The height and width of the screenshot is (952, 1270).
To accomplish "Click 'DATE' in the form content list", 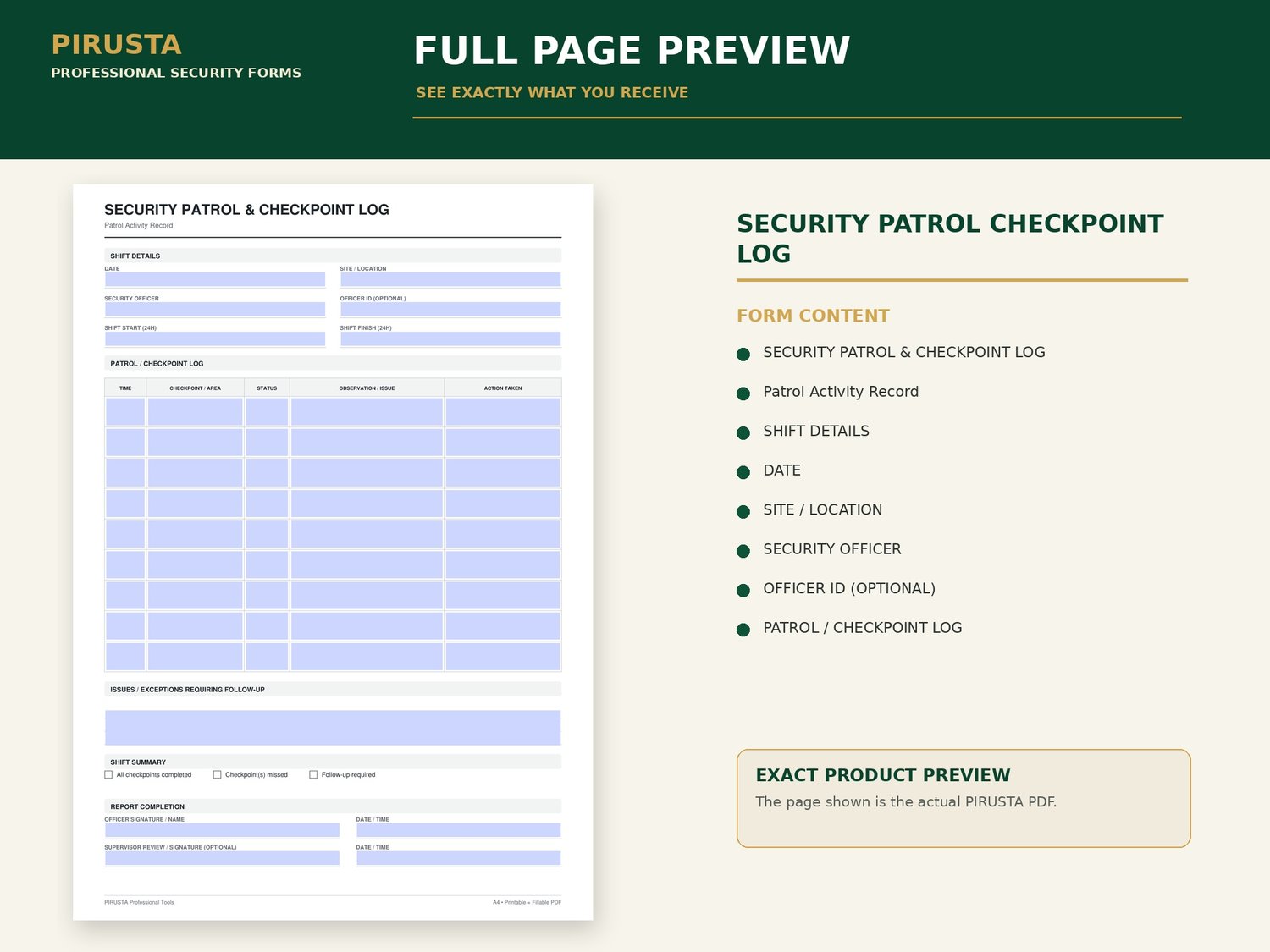I will [781, 470].
